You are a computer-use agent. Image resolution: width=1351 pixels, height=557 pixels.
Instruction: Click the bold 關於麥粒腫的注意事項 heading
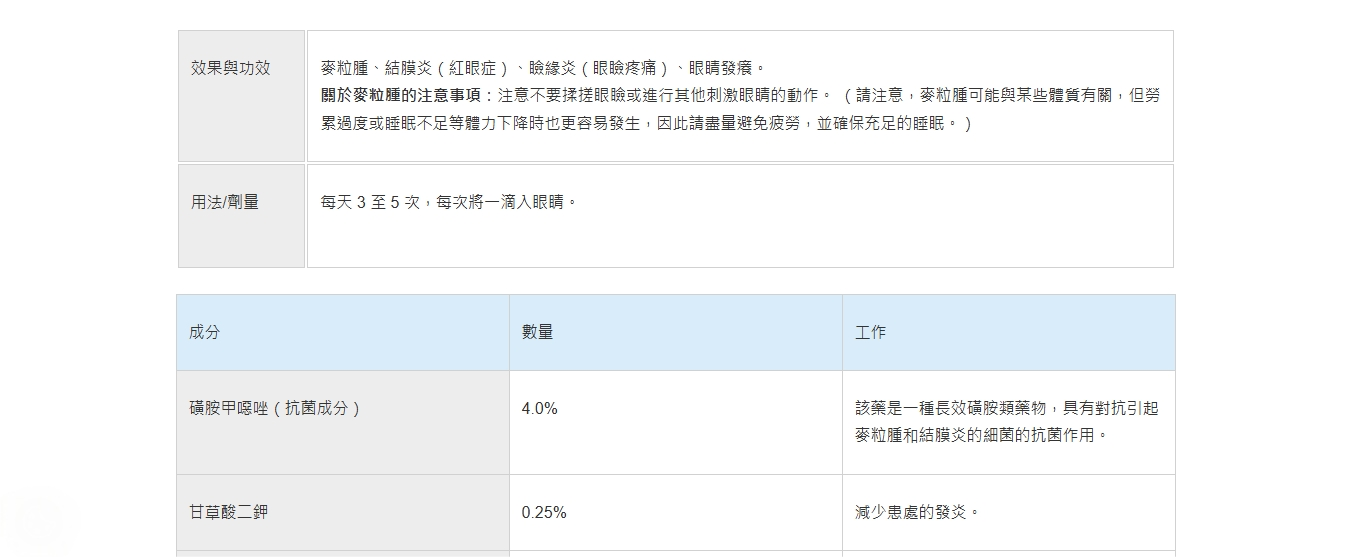(400, 96)
